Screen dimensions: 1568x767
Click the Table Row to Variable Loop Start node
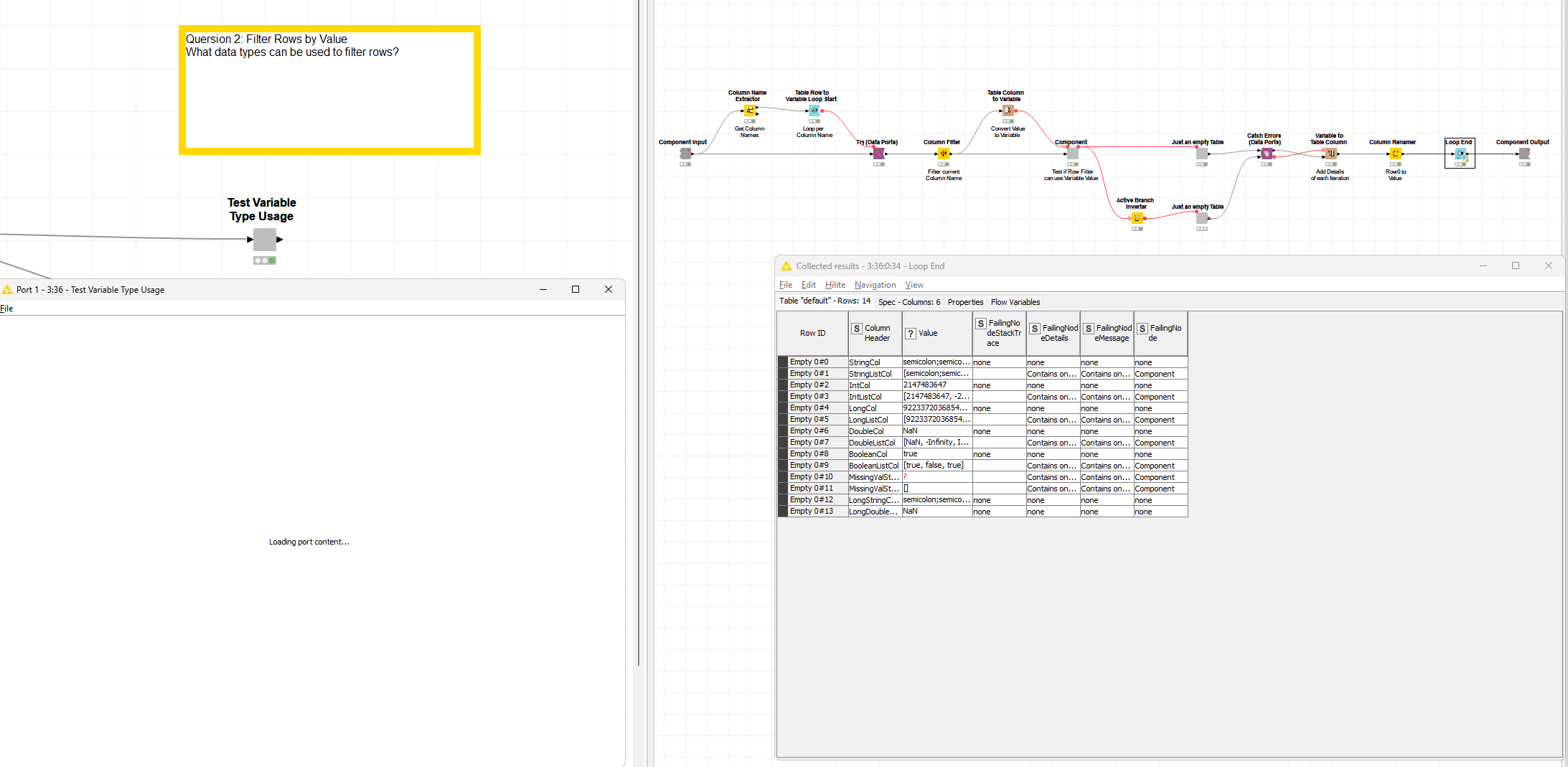tap(814, 110)
